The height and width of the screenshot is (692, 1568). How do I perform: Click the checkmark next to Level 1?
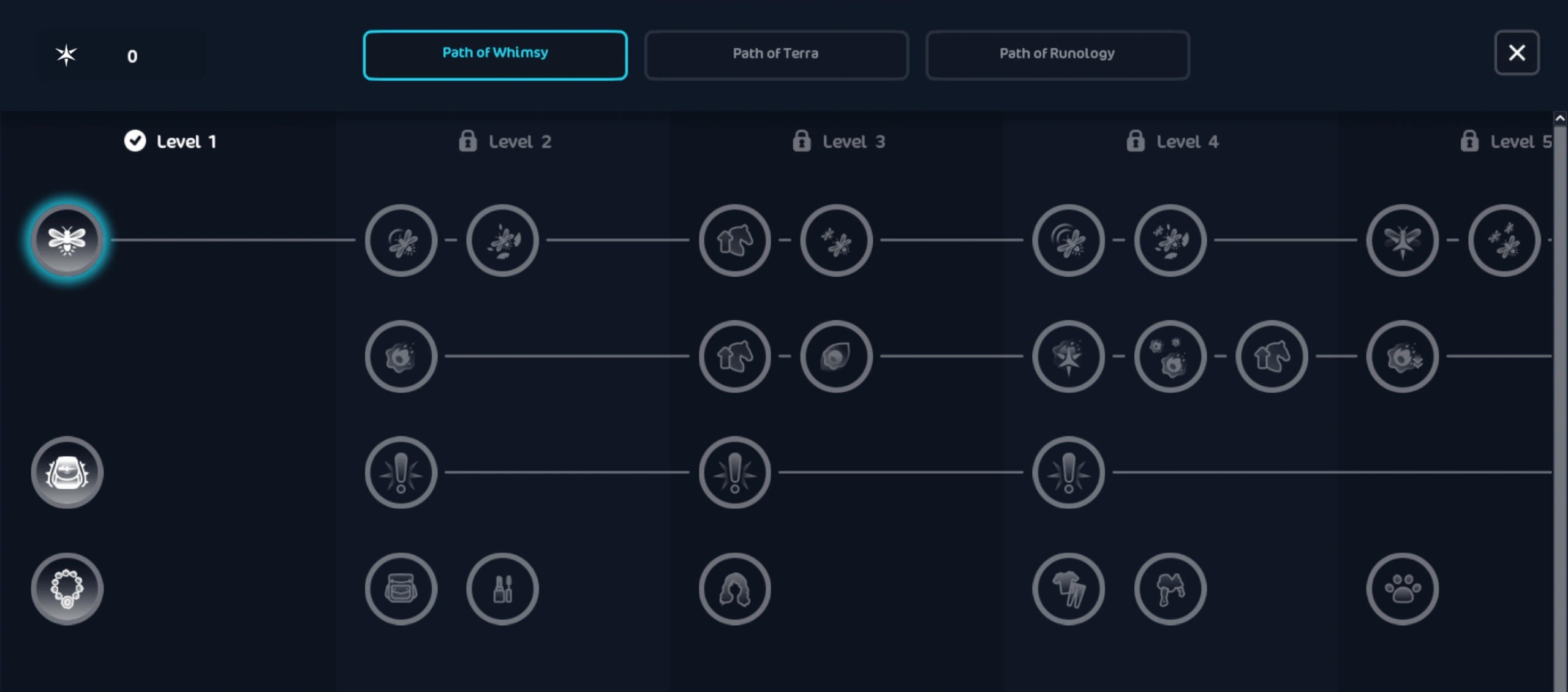click(135, 141)
